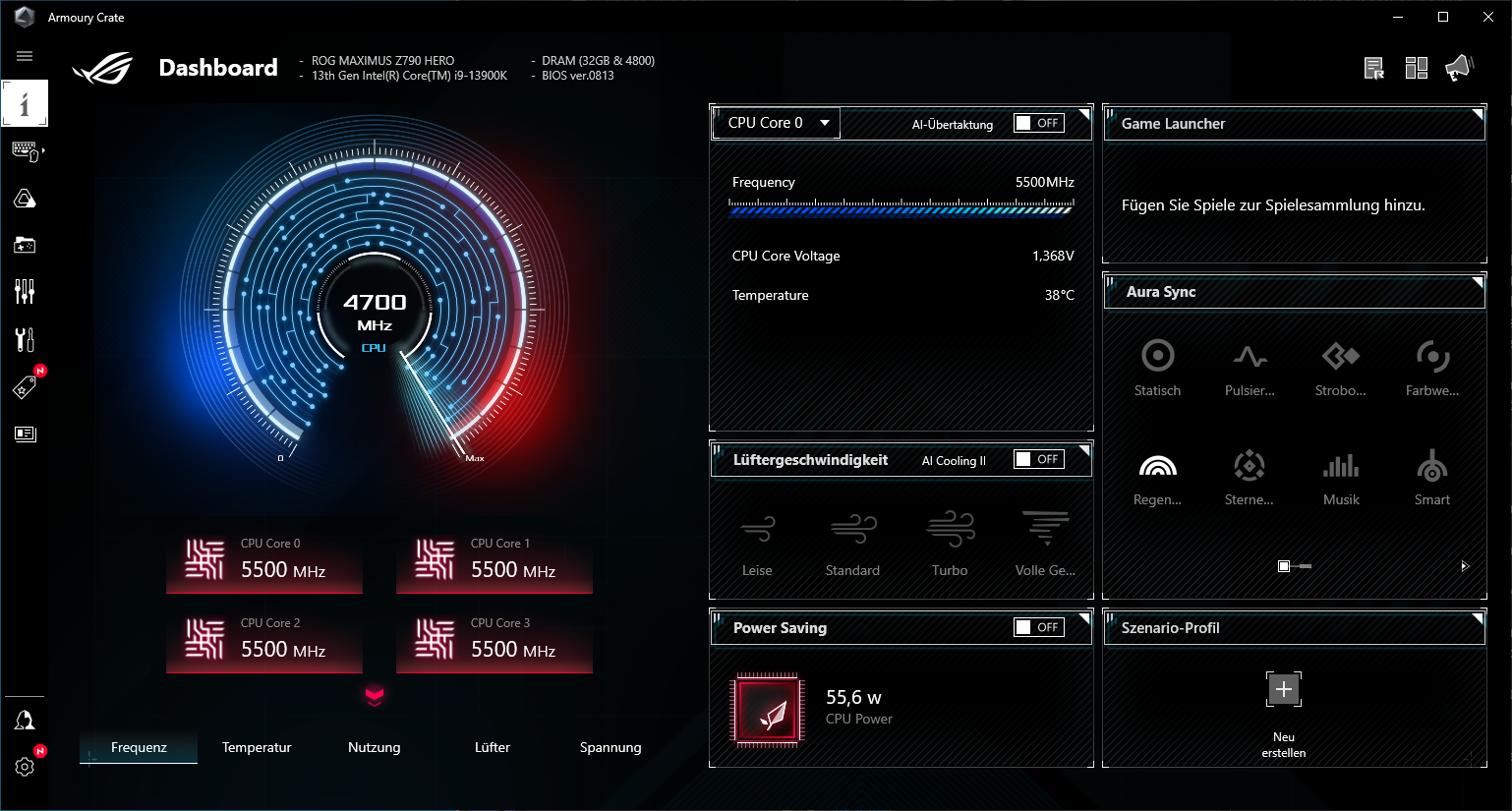1512x811 pixels.
Task: Select the Strobo... Aura effect
Action: [x=1341, y=368]
